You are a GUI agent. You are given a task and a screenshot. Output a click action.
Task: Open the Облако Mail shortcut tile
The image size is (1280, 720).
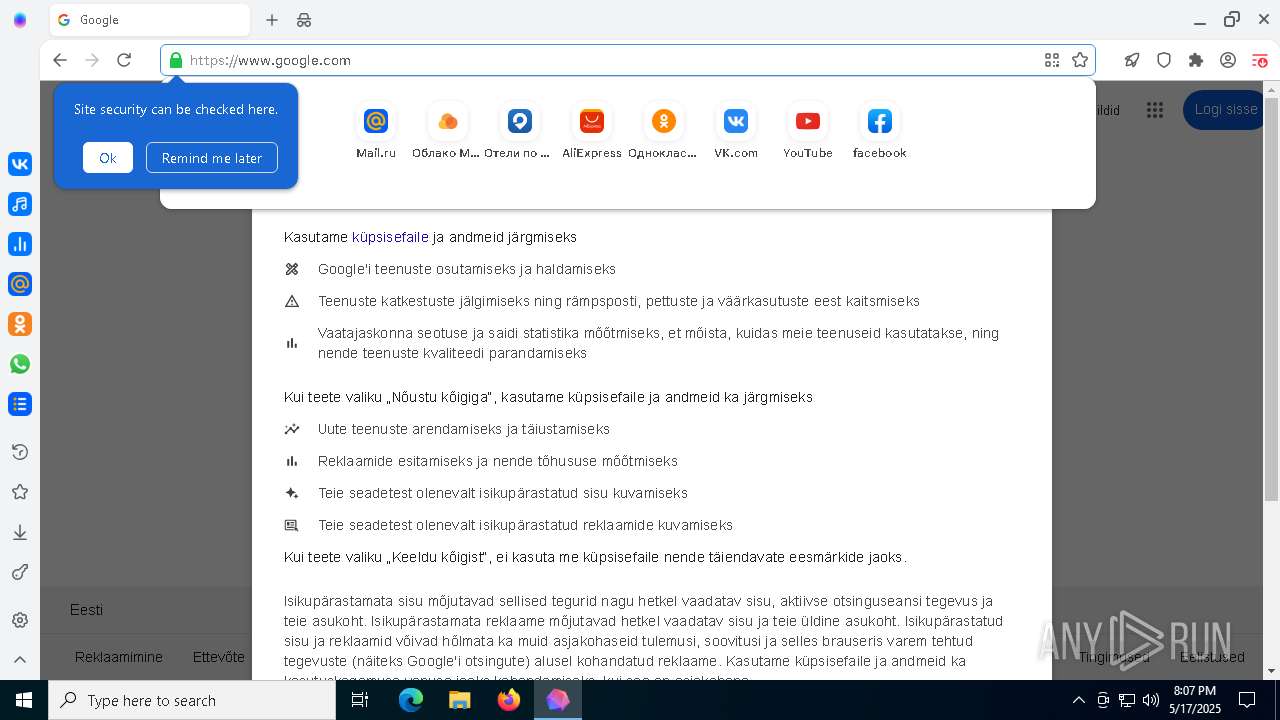pos(447,131)
